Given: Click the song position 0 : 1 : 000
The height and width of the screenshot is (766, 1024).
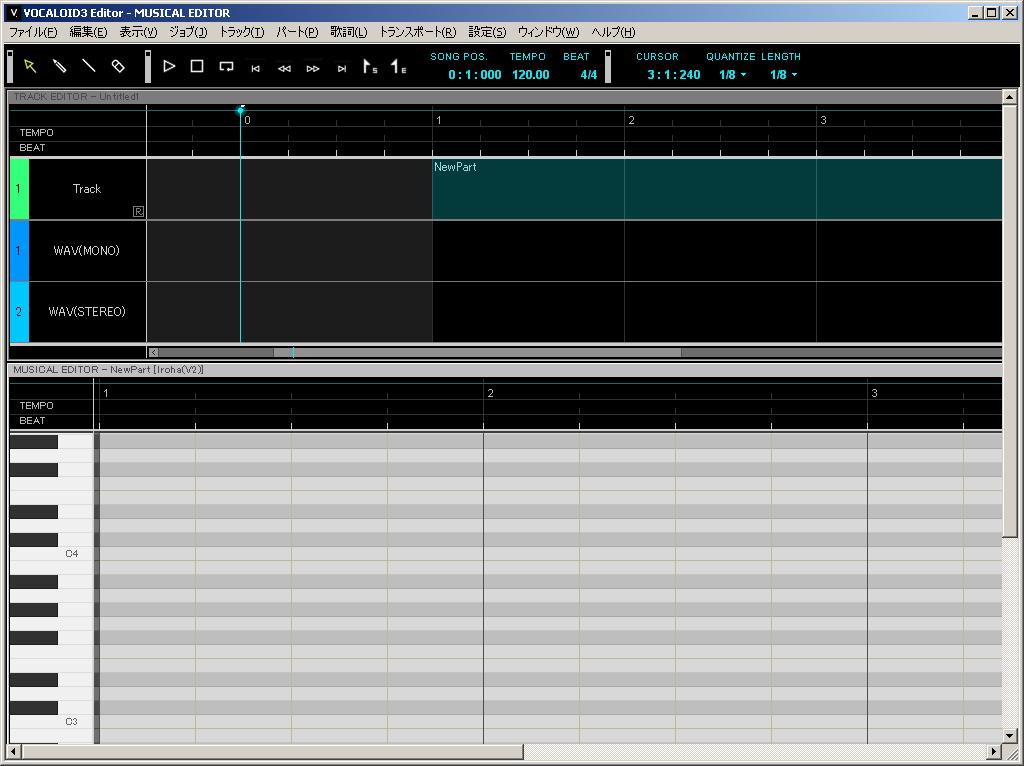Looking at the screenshot, I should (x=475, y=74).
